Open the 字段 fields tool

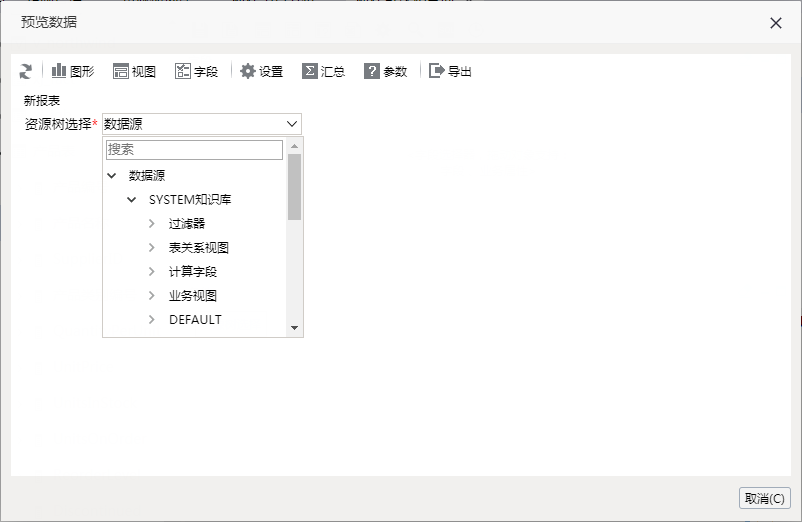tap(196, 71)
